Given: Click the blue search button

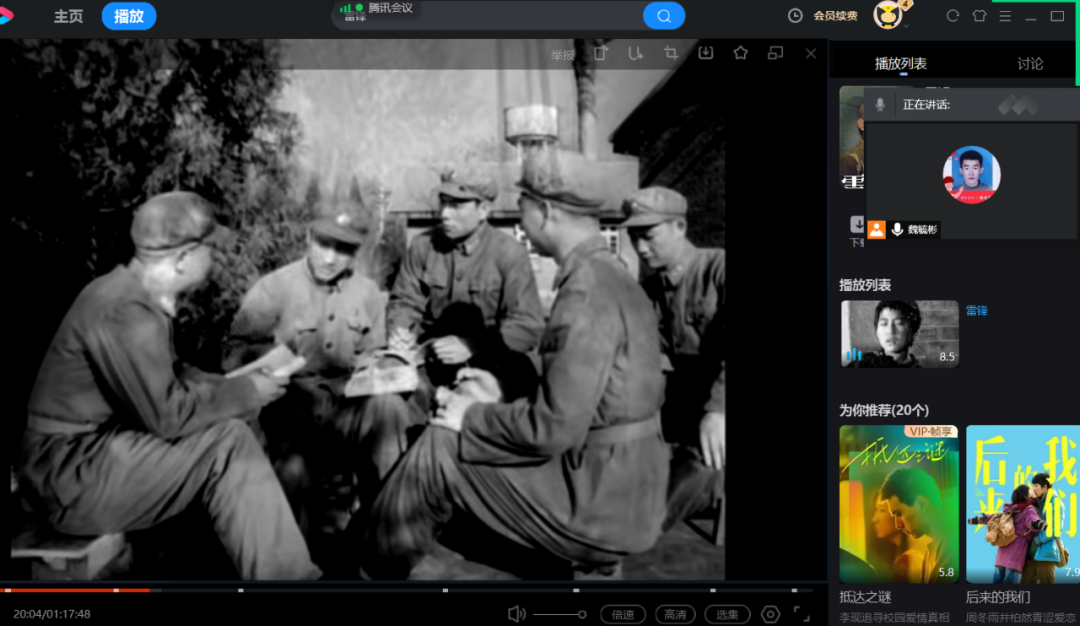Looking at the screenshot, I should (663, 16).
